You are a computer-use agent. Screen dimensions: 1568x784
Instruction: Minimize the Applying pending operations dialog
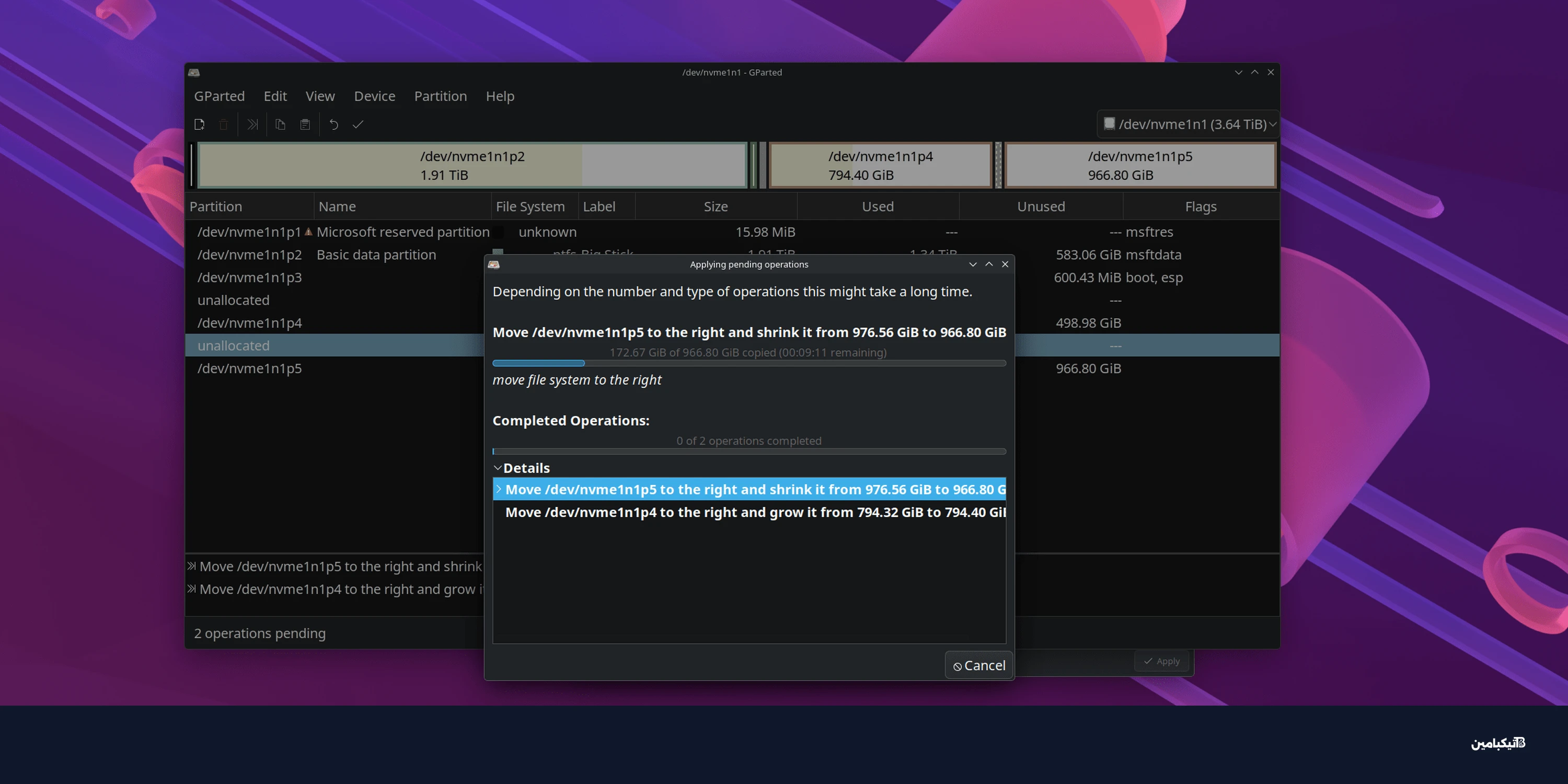pos(973,264)
